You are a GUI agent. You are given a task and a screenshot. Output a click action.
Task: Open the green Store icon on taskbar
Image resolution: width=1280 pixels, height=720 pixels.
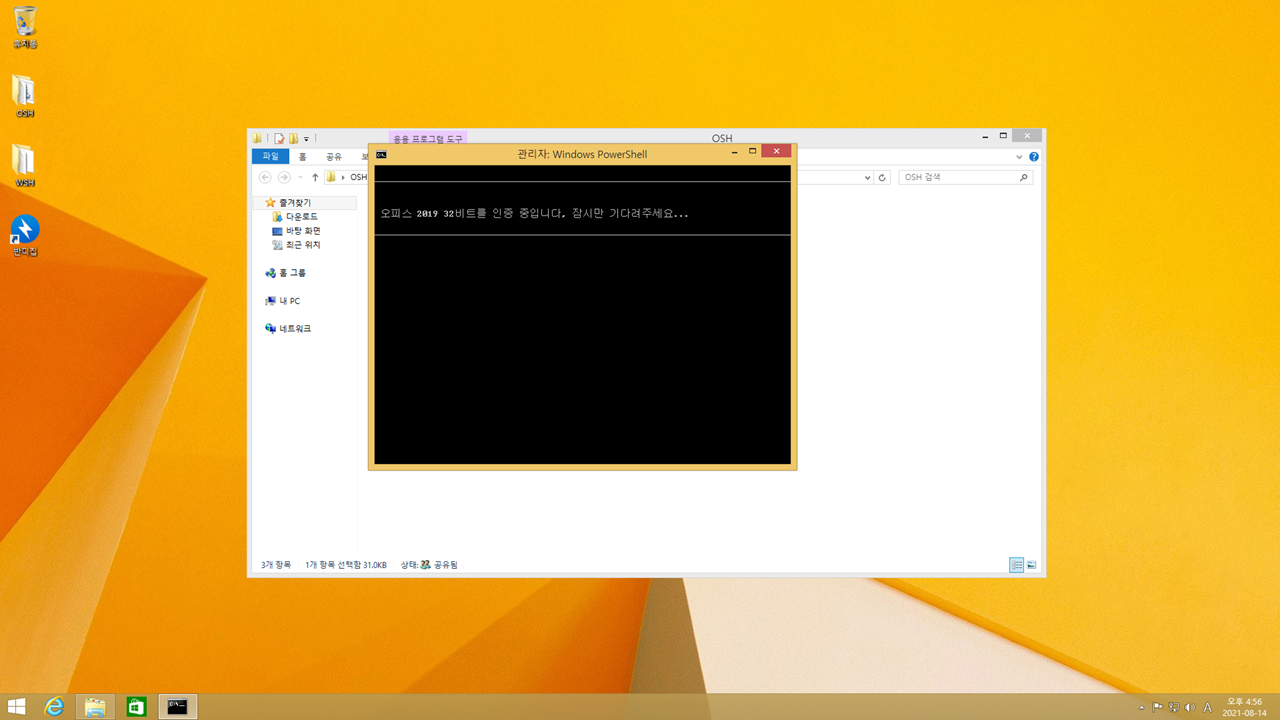136,707
